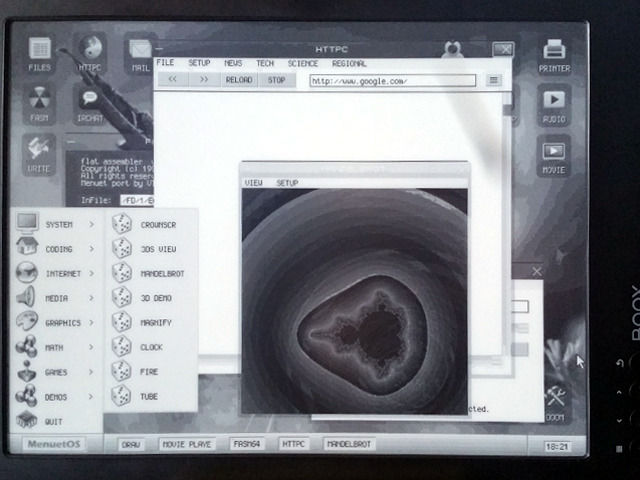The image size is (640, 480).
Task: Expand the INTERNET submenu arrow
Action: [x=91, y=273]
